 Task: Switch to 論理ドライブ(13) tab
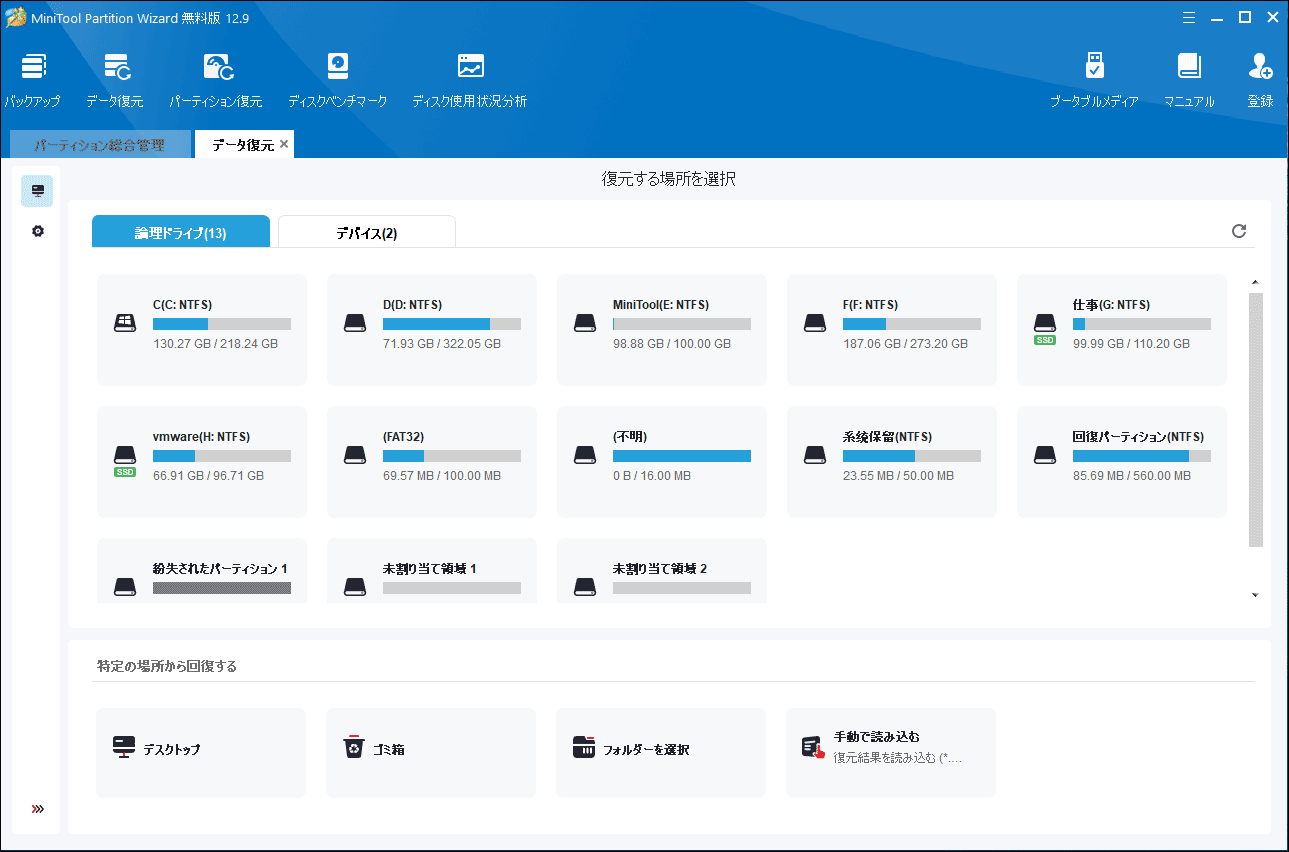pyautogui.click(x=181, y=232)
